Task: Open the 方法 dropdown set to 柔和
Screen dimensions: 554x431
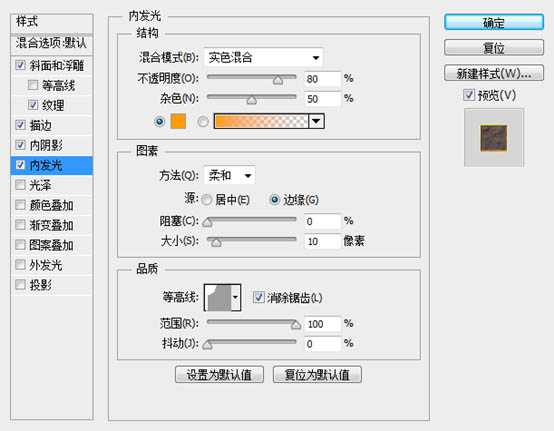Action: (230, 175)
